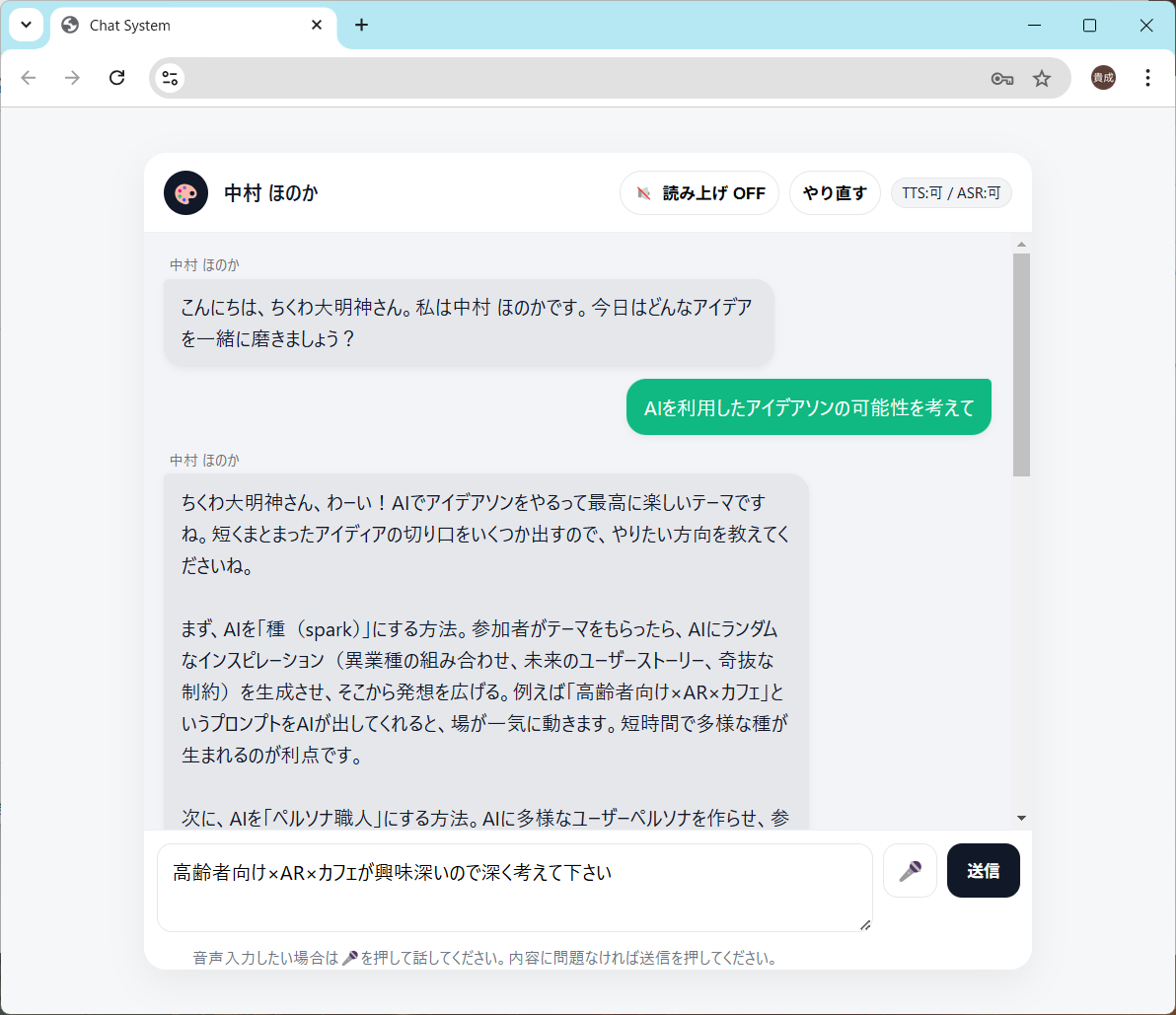The image size is (1176, 1015).
Task: Click the chat scrollbar thumb
Action: pyautogui.click(x=1021, y=365)
